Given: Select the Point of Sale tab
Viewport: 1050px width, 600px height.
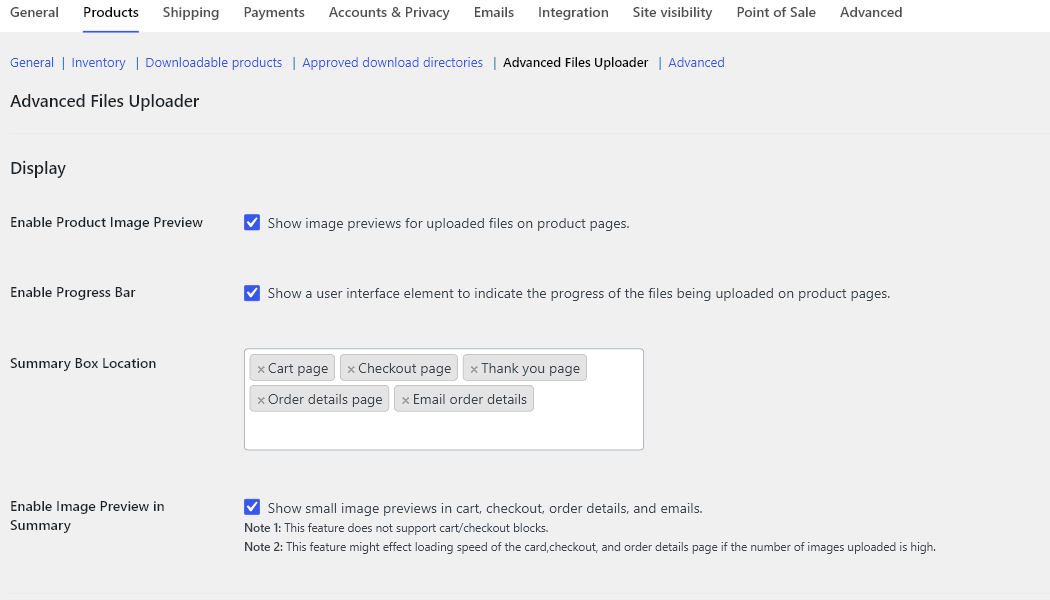Looking at the screenshot, I should pyautogui.click(x=776, y=13).
